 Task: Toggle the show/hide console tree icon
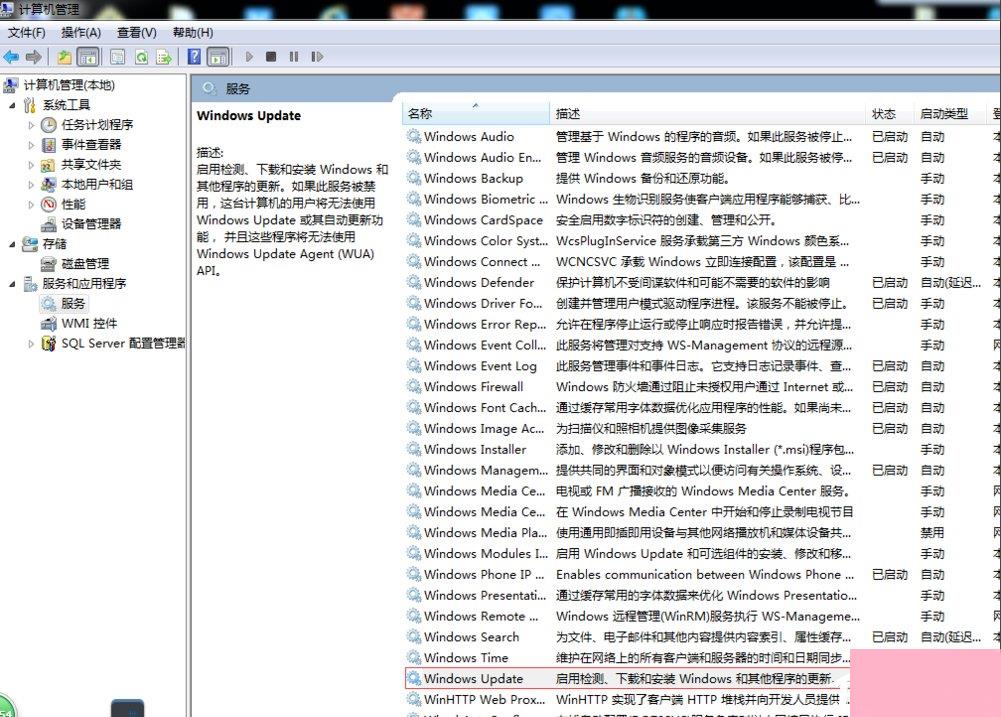tap(87, 57)
